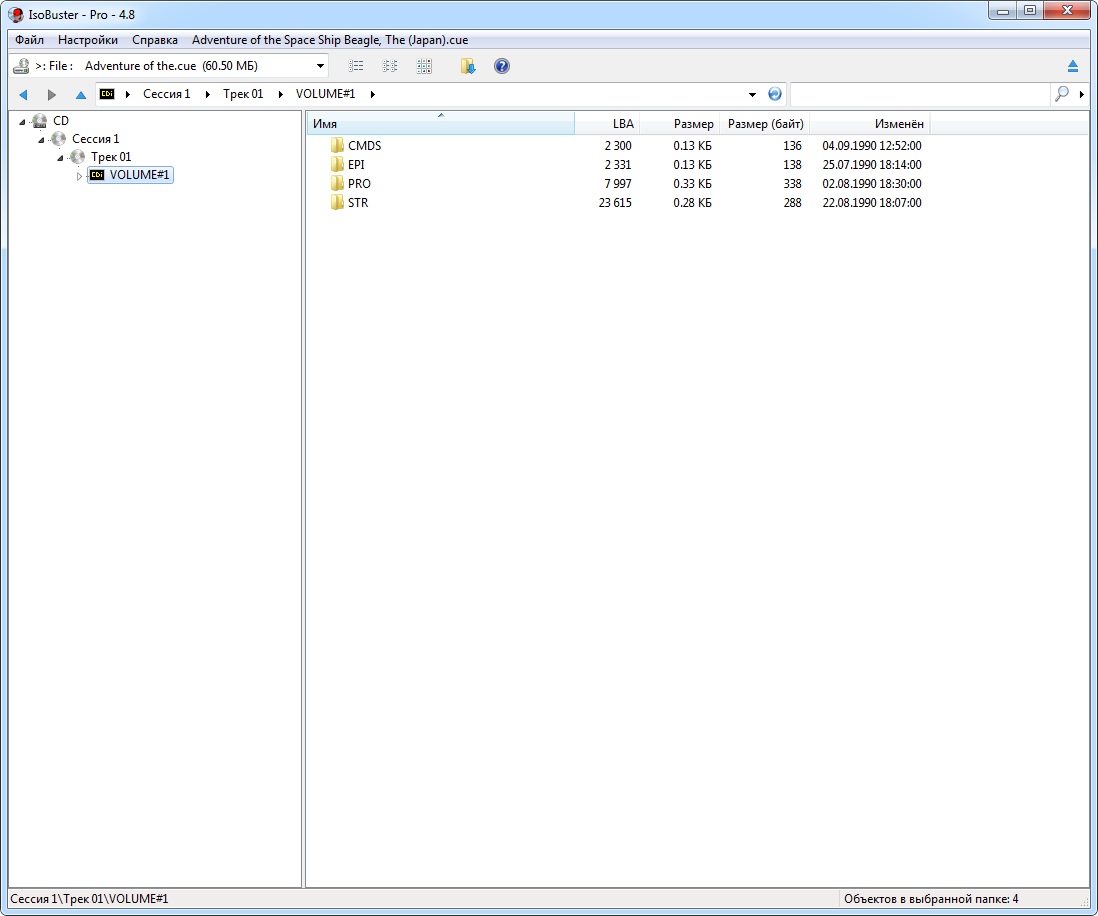This screenshot has height=916, width=1098.
Task: Click the CD disc icon in tree
Action: coord(40,120)
